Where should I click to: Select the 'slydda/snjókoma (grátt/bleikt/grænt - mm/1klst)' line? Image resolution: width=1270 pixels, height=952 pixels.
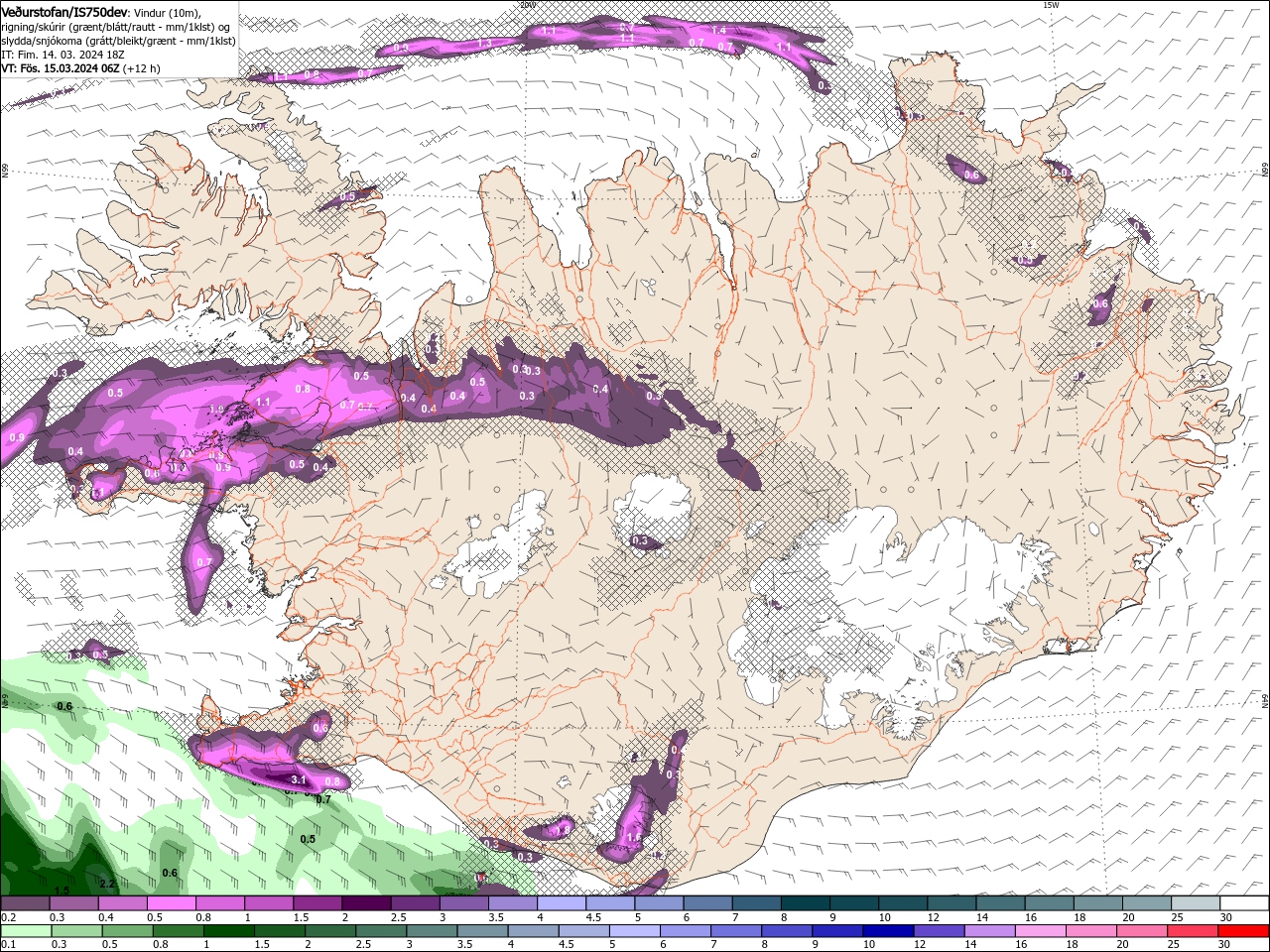[118, 41]
